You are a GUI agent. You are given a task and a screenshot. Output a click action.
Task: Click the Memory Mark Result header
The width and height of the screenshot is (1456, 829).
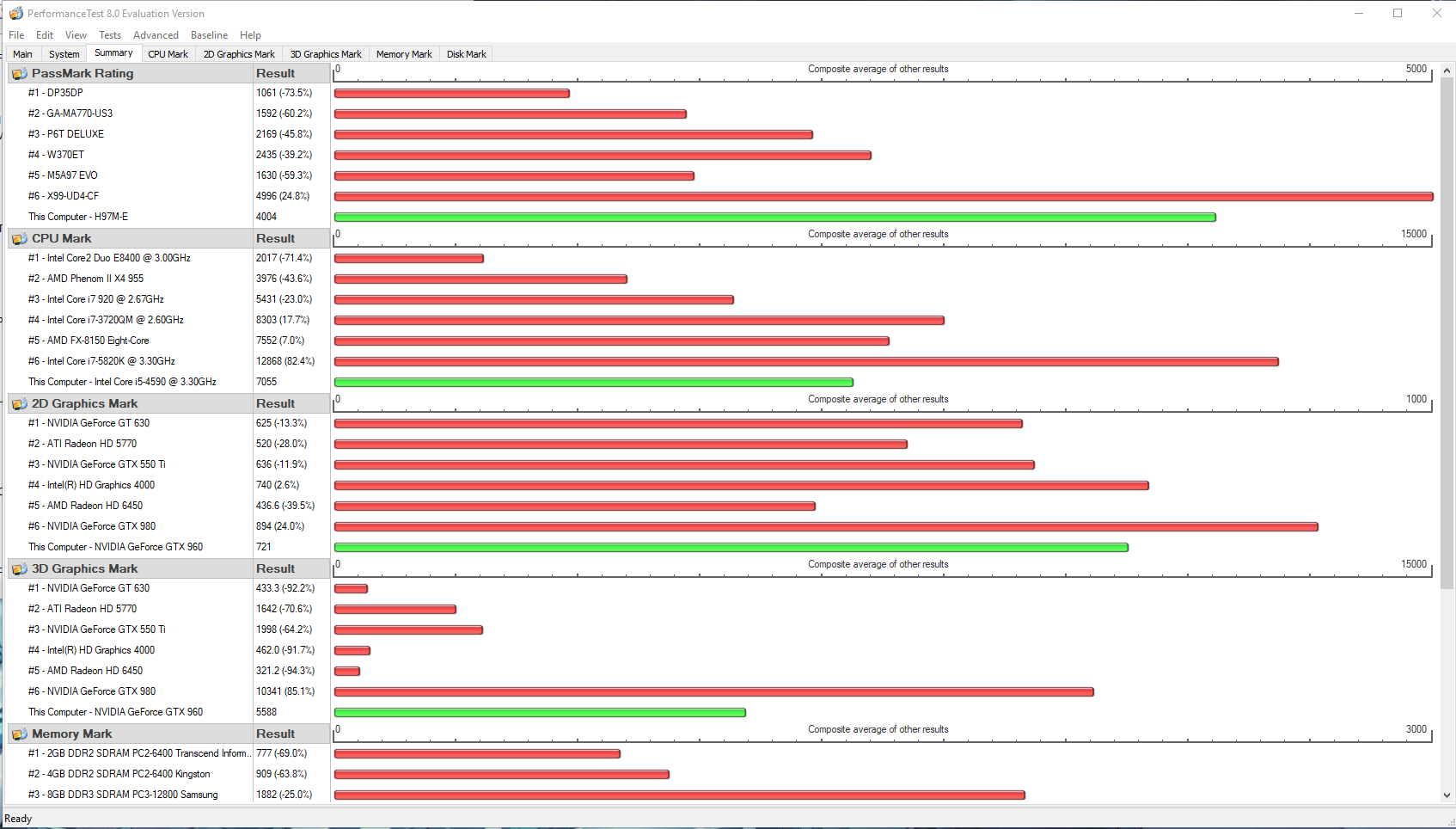[291, 734]
